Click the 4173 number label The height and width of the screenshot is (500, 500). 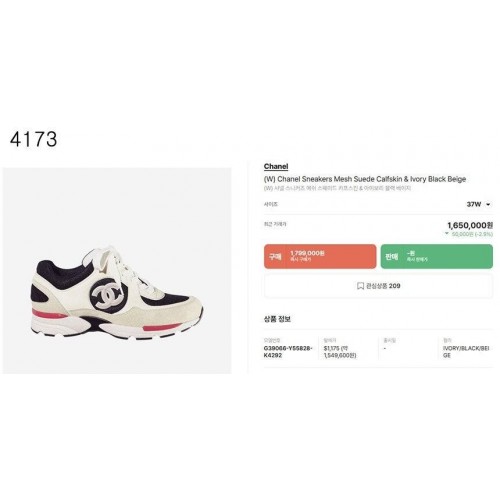pos(33,139)
